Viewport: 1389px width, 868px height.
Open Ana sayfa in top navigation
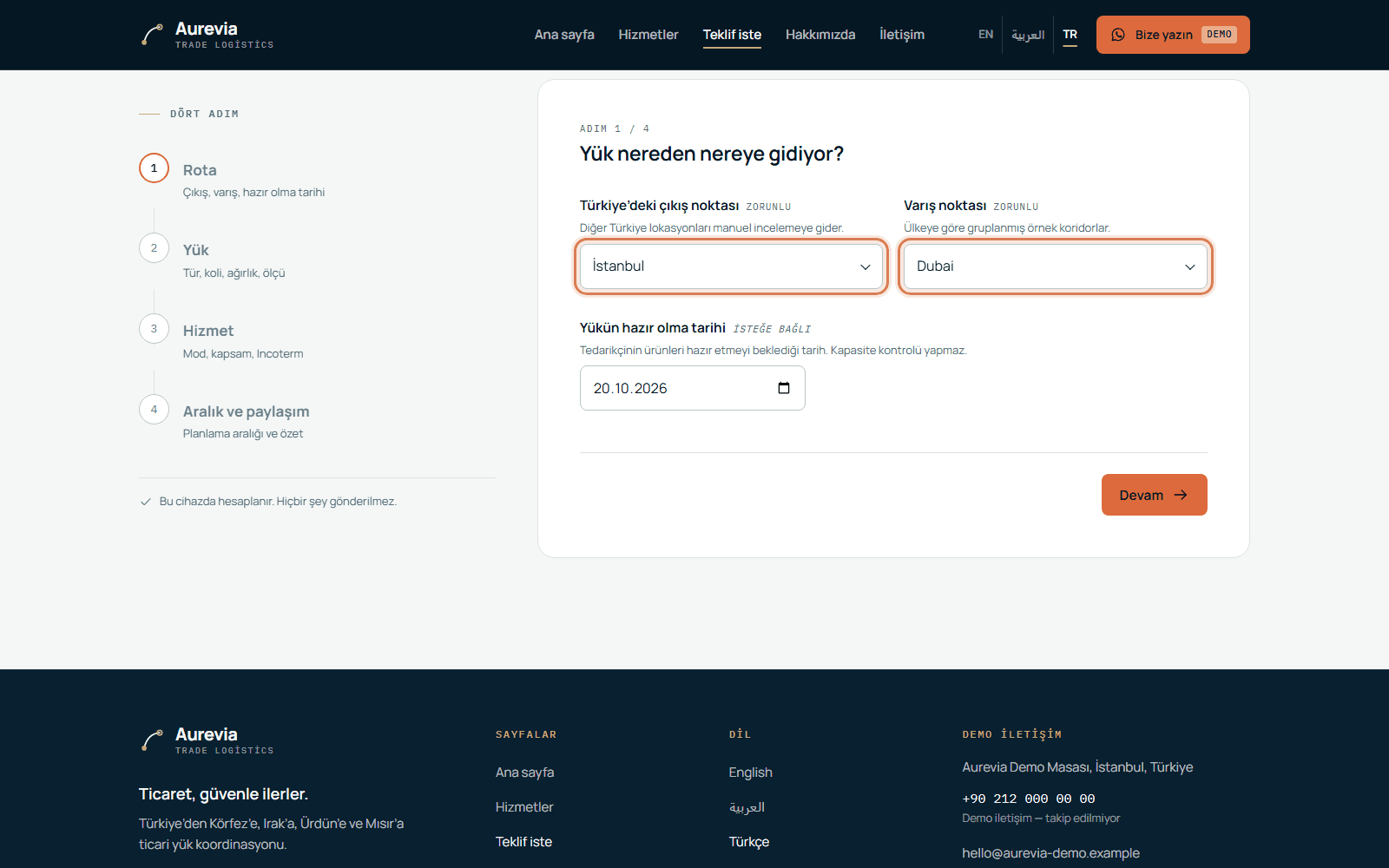pyautogui.click(x=564, y=35)
